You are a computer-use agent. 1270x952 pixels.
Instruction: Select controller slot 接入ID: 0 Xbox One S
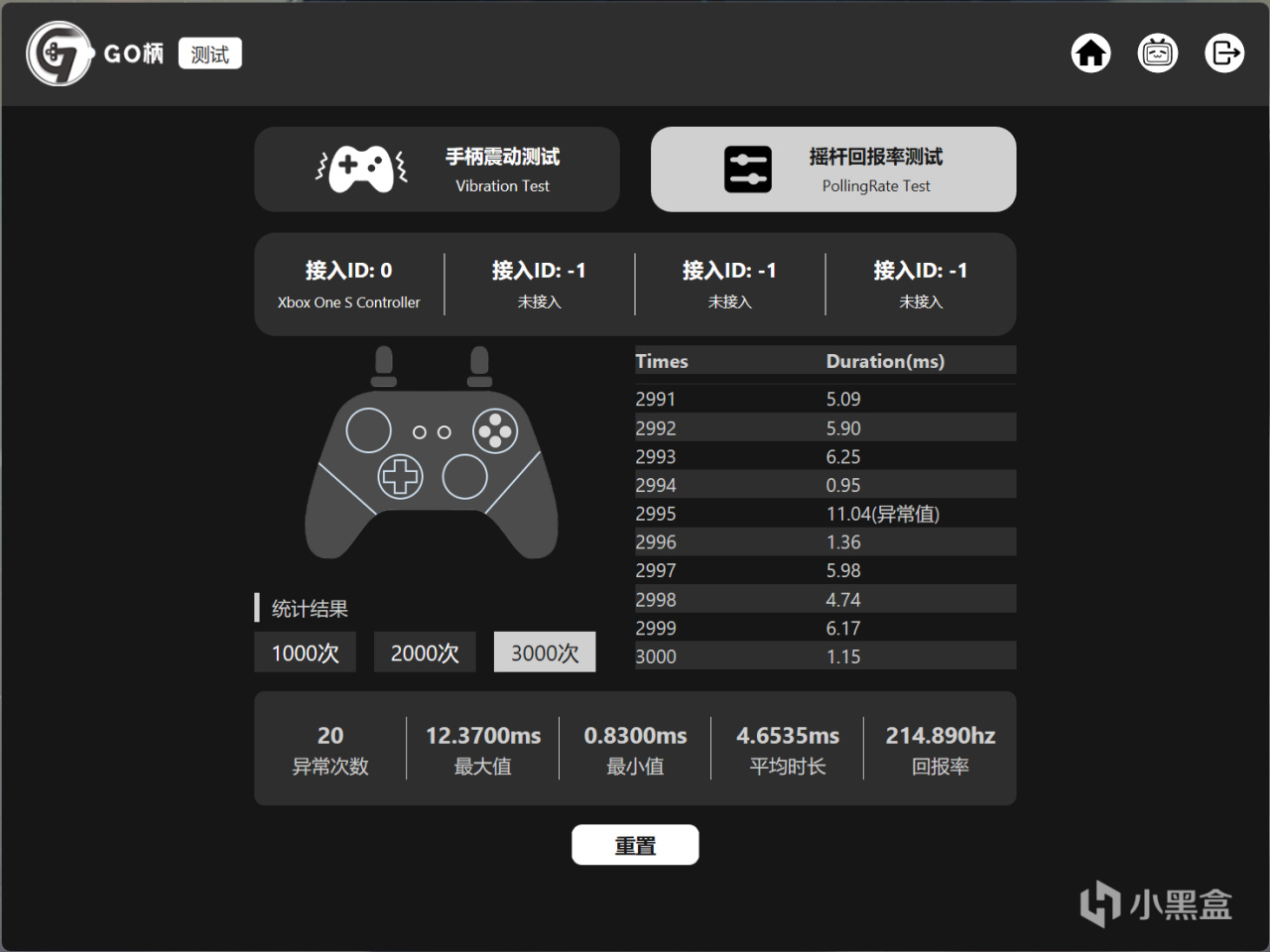(349, 285)
